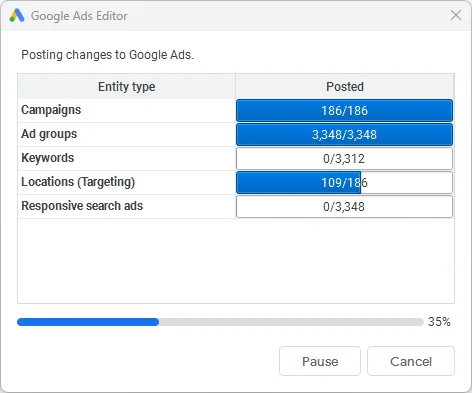The height and width of the screenshot is (393, 472).
Task: Click the 'Posting changes to Google Ads.' message
Action: pos(107,55)
